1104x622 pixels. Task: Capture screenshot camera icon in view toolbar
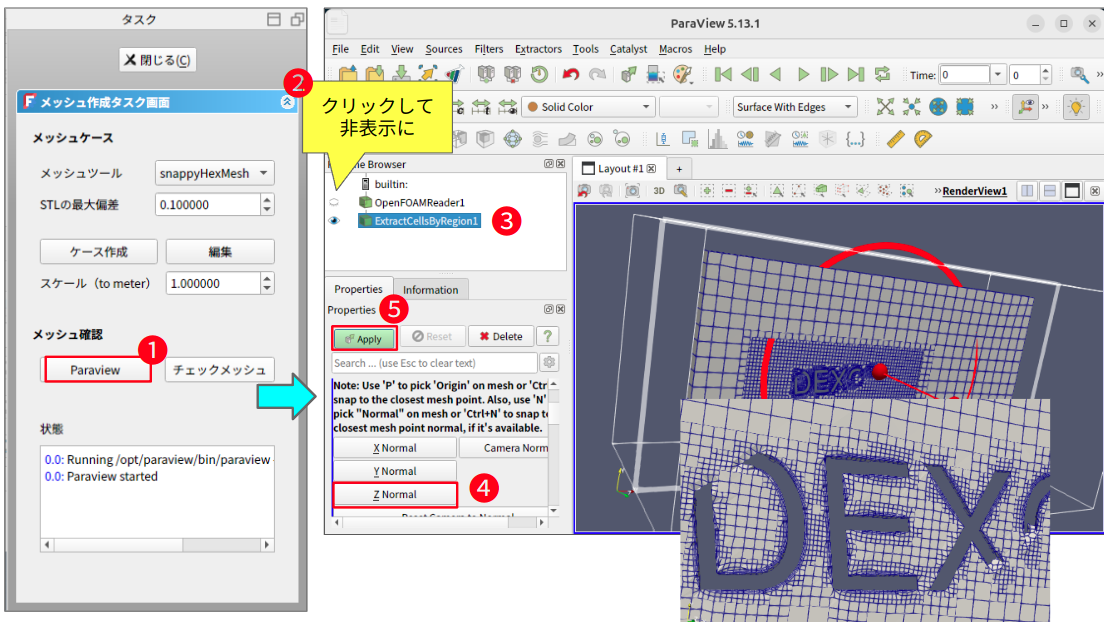632,190
